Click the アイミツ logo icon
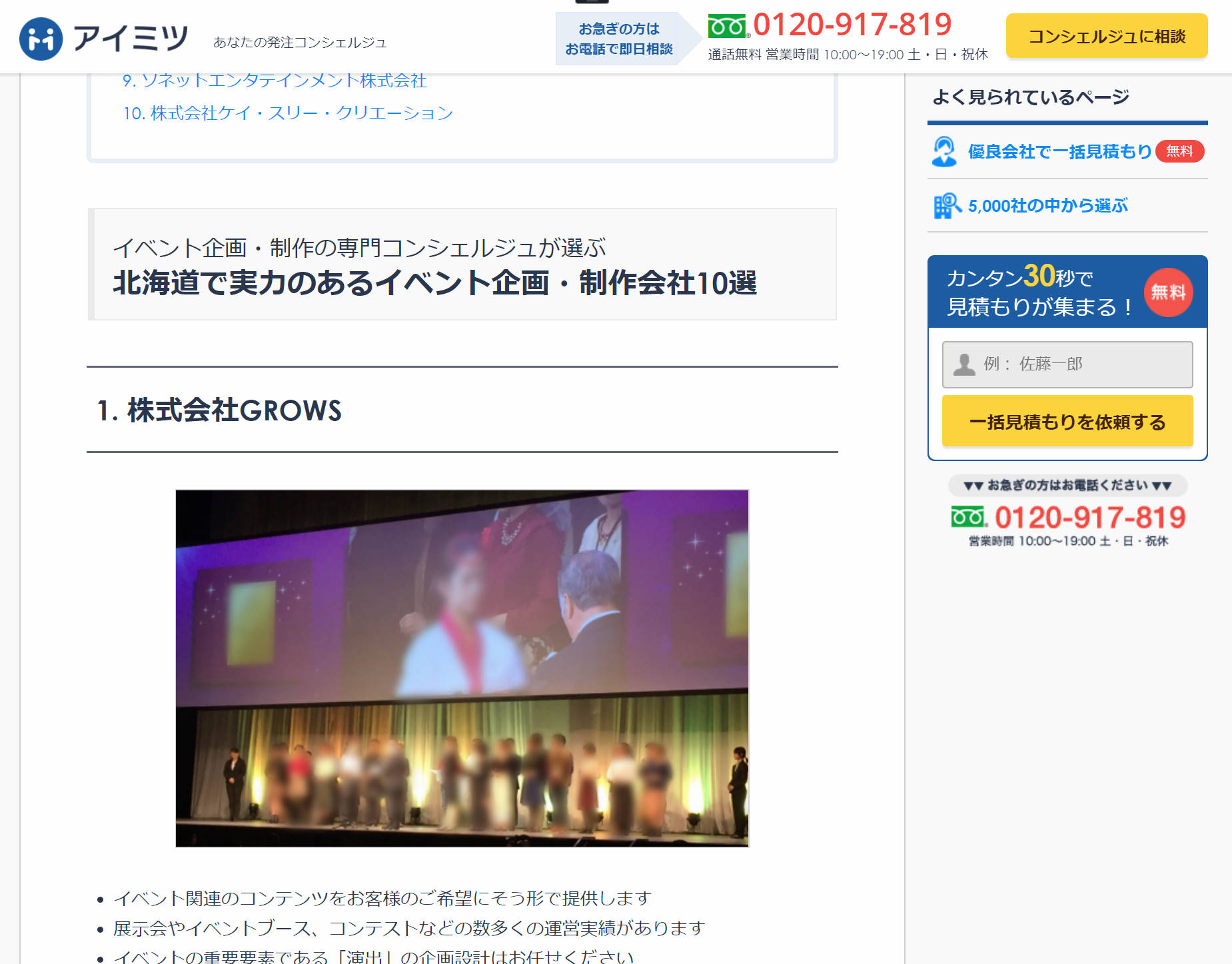This screenshot has height=964, width=1232. (41, 37)
